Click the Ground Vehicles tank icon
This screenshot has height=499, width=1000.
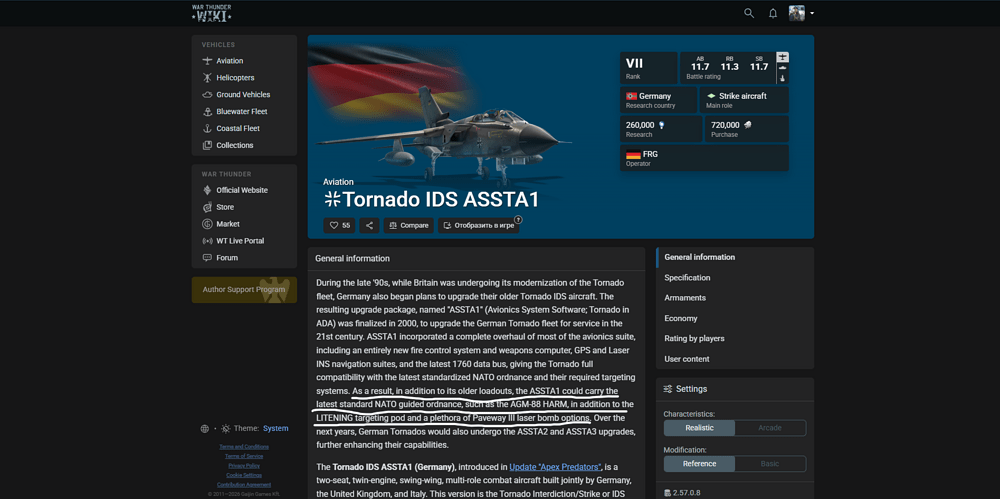click(207, 94)
